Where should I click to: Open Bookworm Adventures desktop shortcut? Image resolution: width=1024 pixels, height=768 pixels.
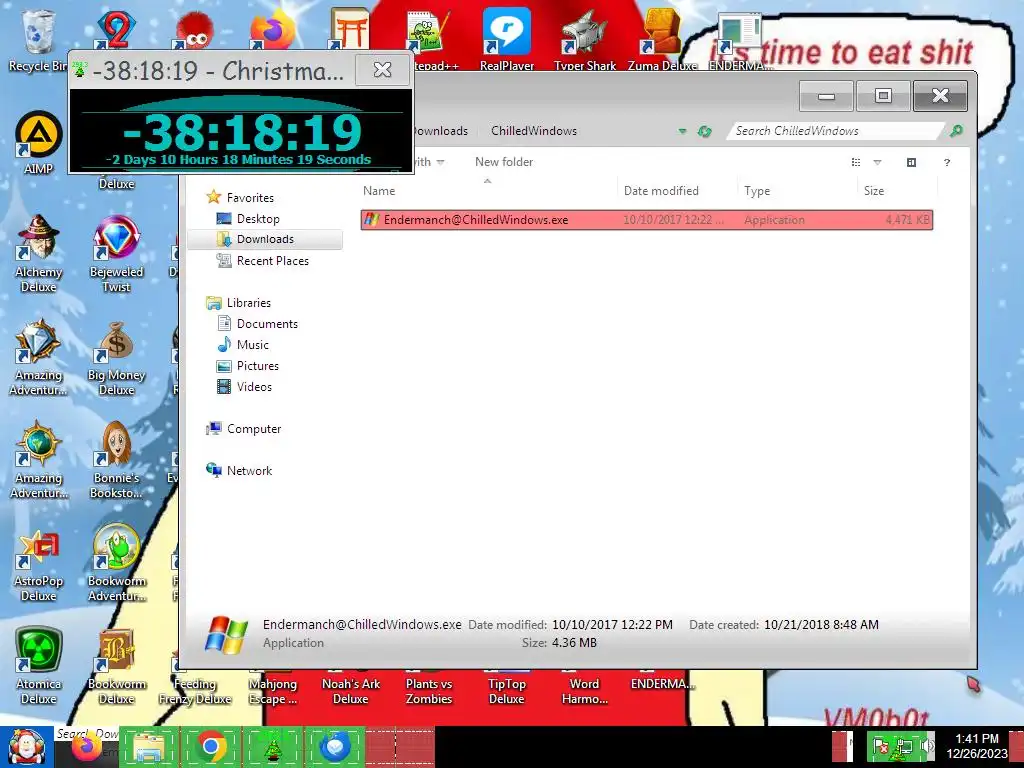tap(116, 563)
